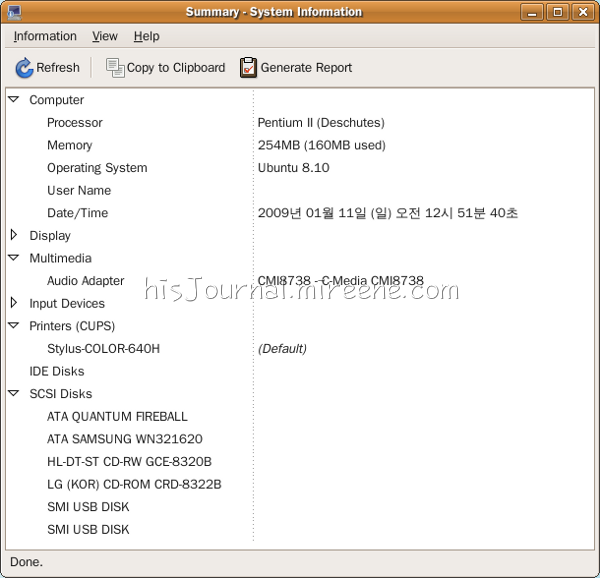Screen dimensions: 600x578
Task: Open the View menu
Action: (x=105, y=36)
